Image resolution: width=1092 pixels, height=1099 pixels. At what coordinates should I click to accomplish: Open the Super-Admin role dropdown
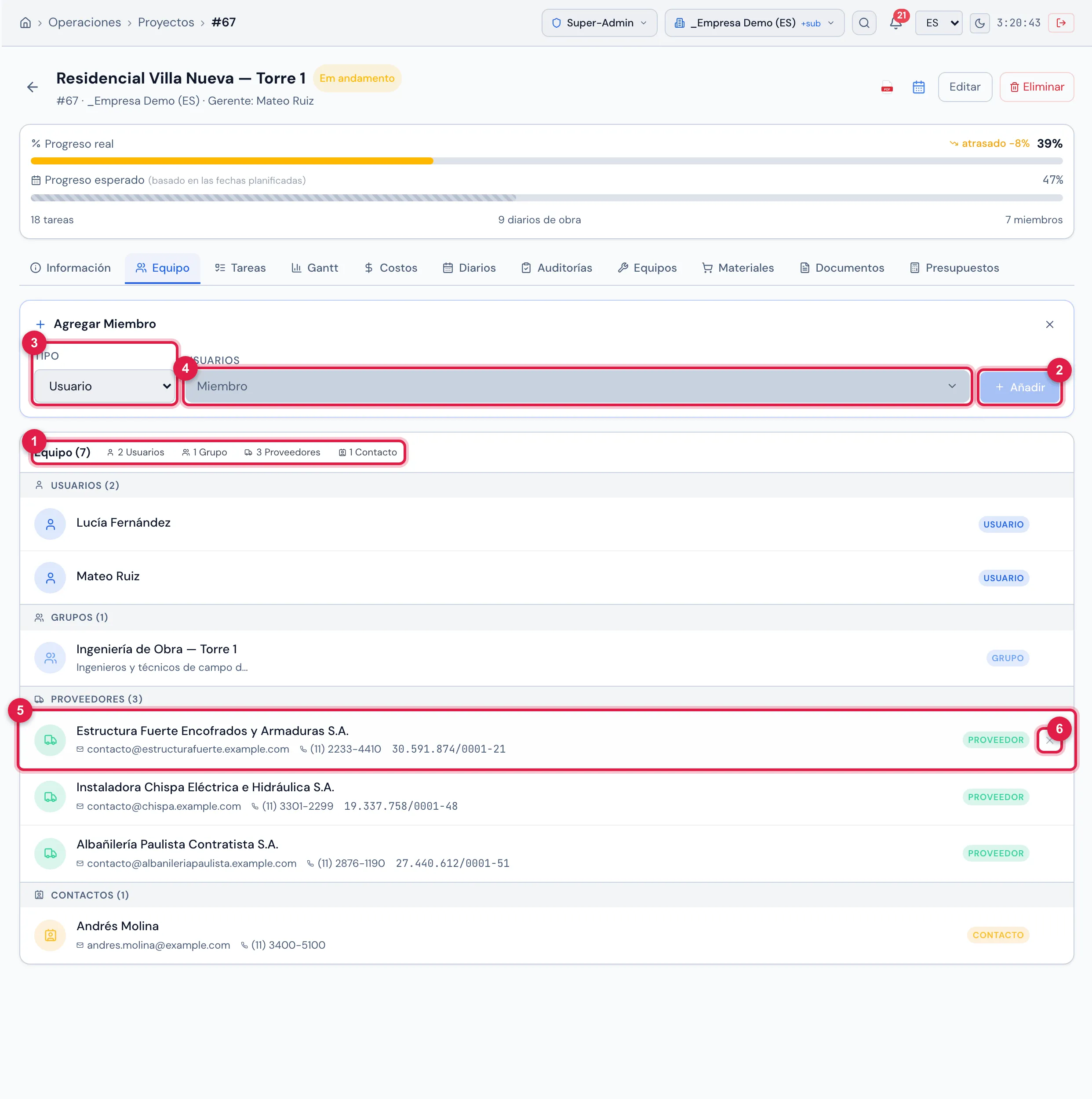[599, 23]
